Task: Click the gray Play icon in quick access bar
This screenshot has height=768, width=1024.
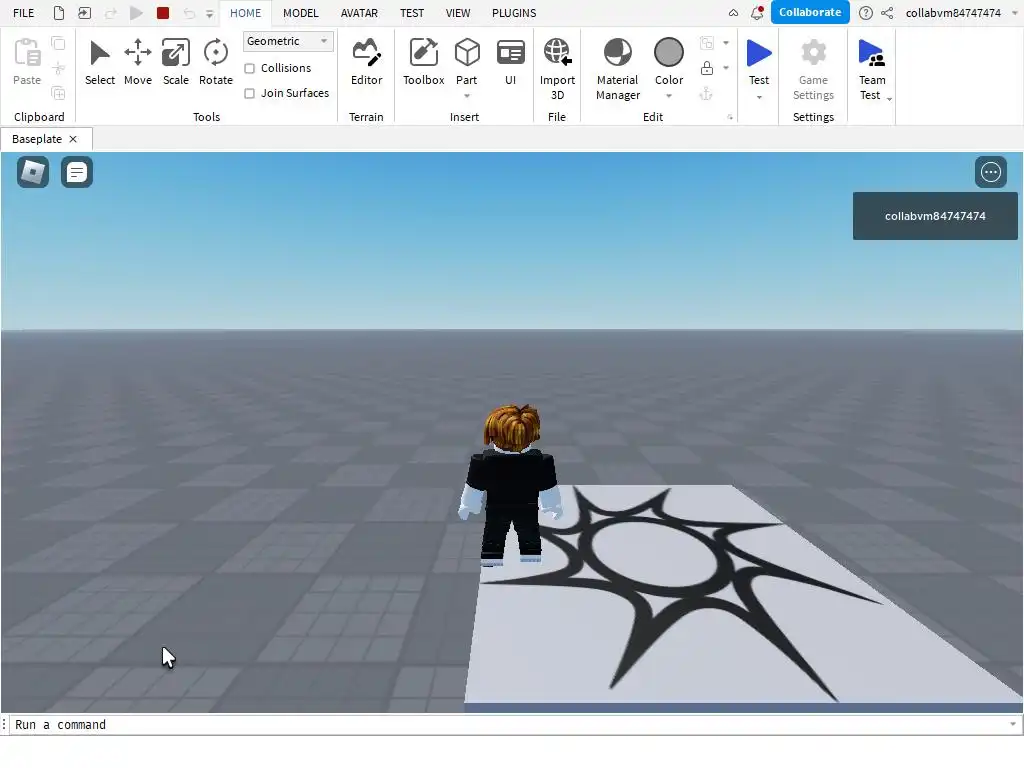Action: tap(136, 12)
